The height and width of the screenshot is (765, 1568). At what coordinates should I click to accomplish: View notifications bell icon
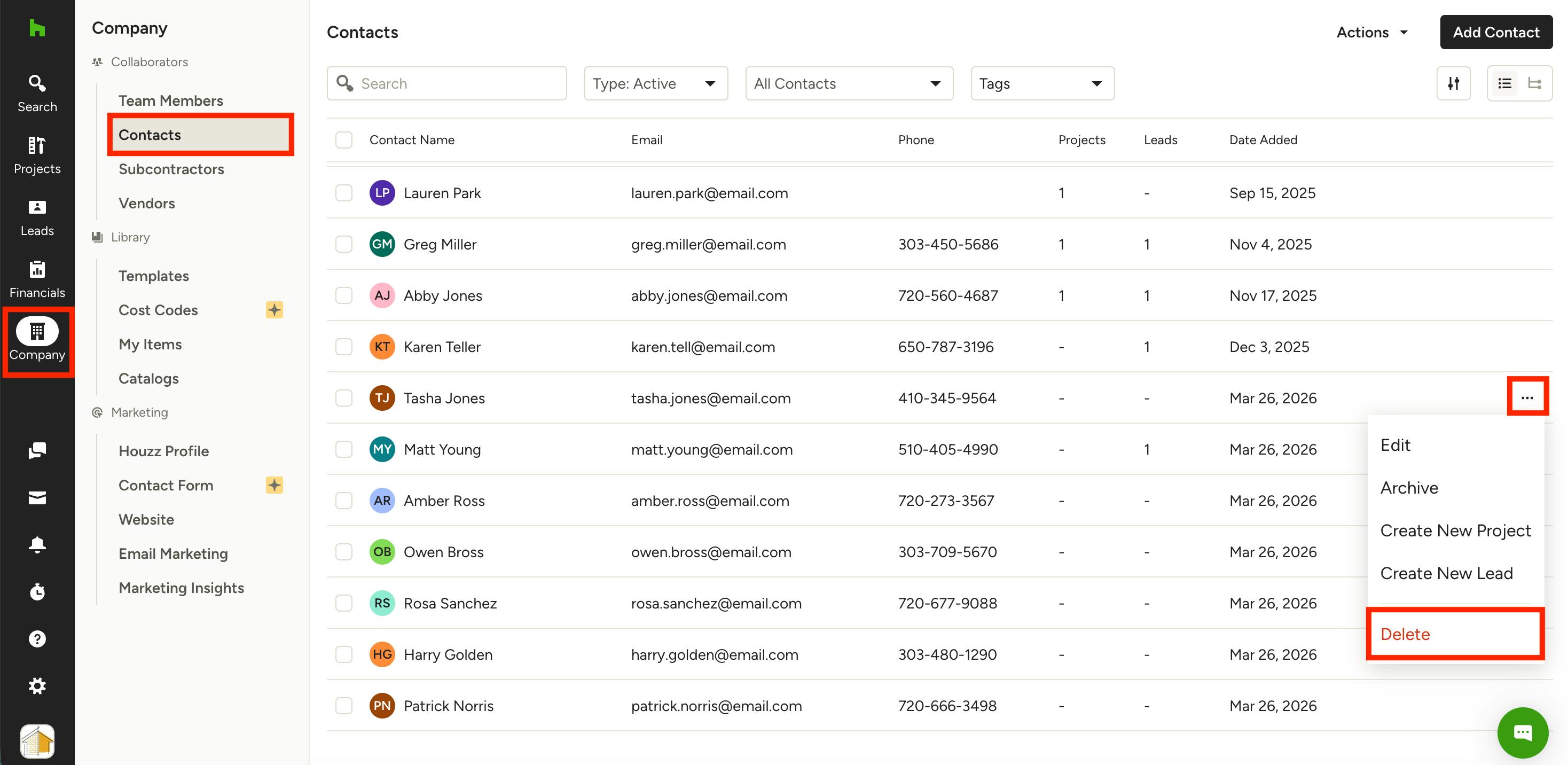tap(37, 544)
